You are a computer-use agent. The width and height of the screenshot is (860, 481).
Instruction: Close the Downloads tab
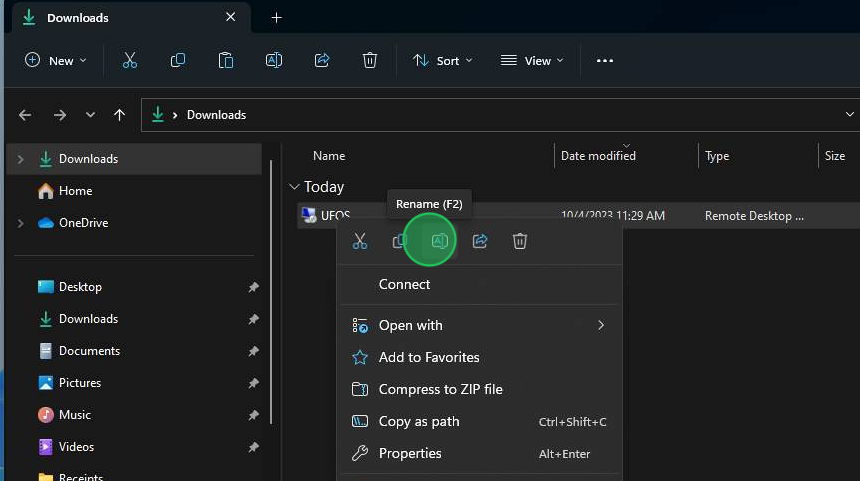coord(231,17)
